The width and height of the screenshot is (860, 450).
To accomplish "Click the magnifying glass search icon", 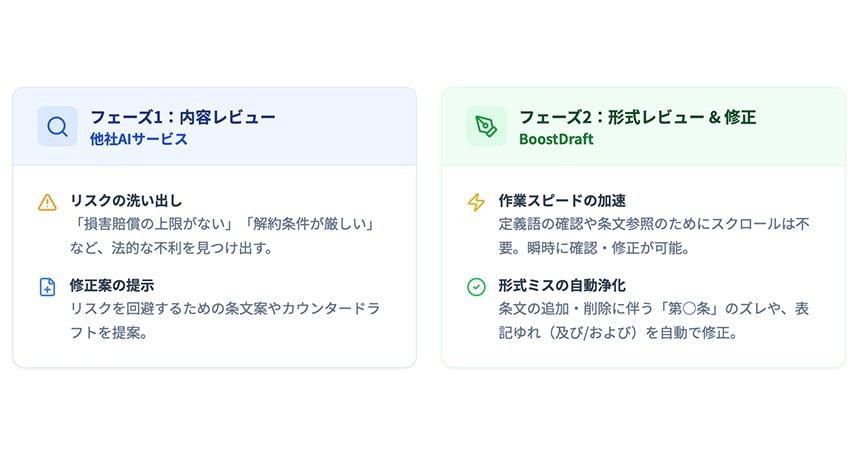I will click(57, 127).
